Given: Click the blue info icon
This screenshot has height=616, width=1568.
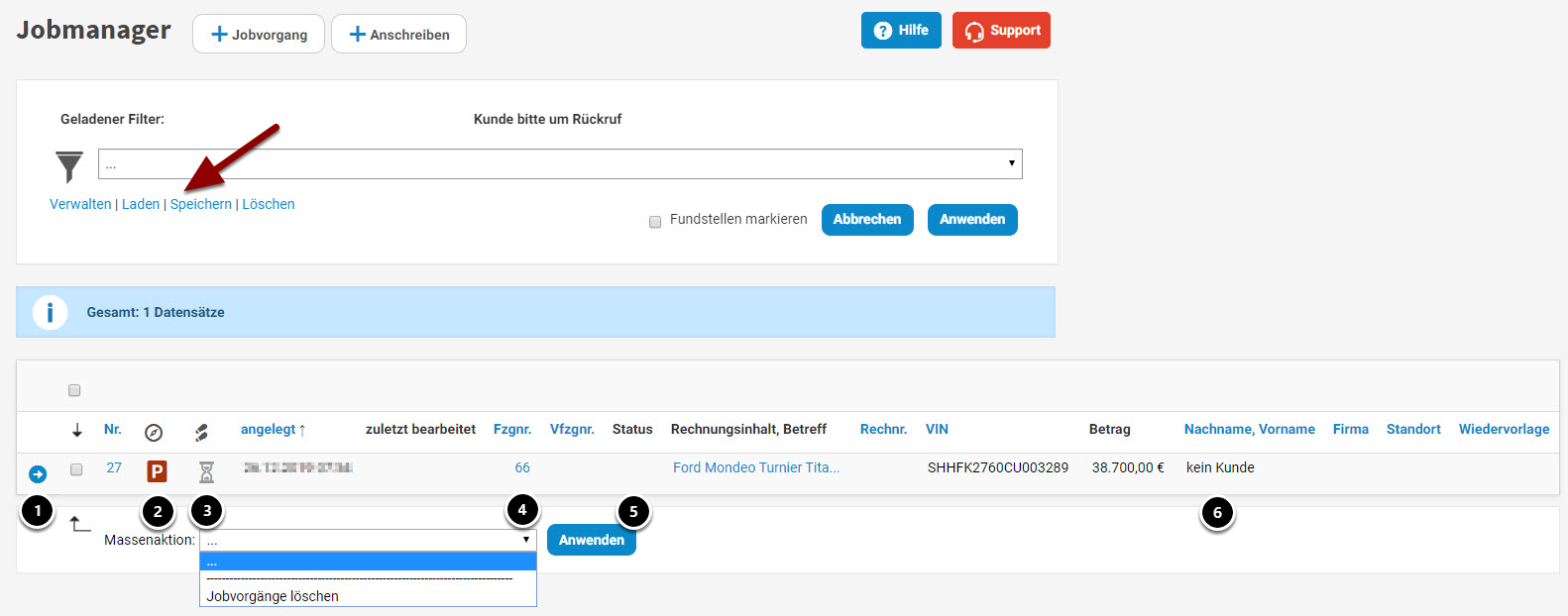Looking at the screenshot, I should (50, 312).
